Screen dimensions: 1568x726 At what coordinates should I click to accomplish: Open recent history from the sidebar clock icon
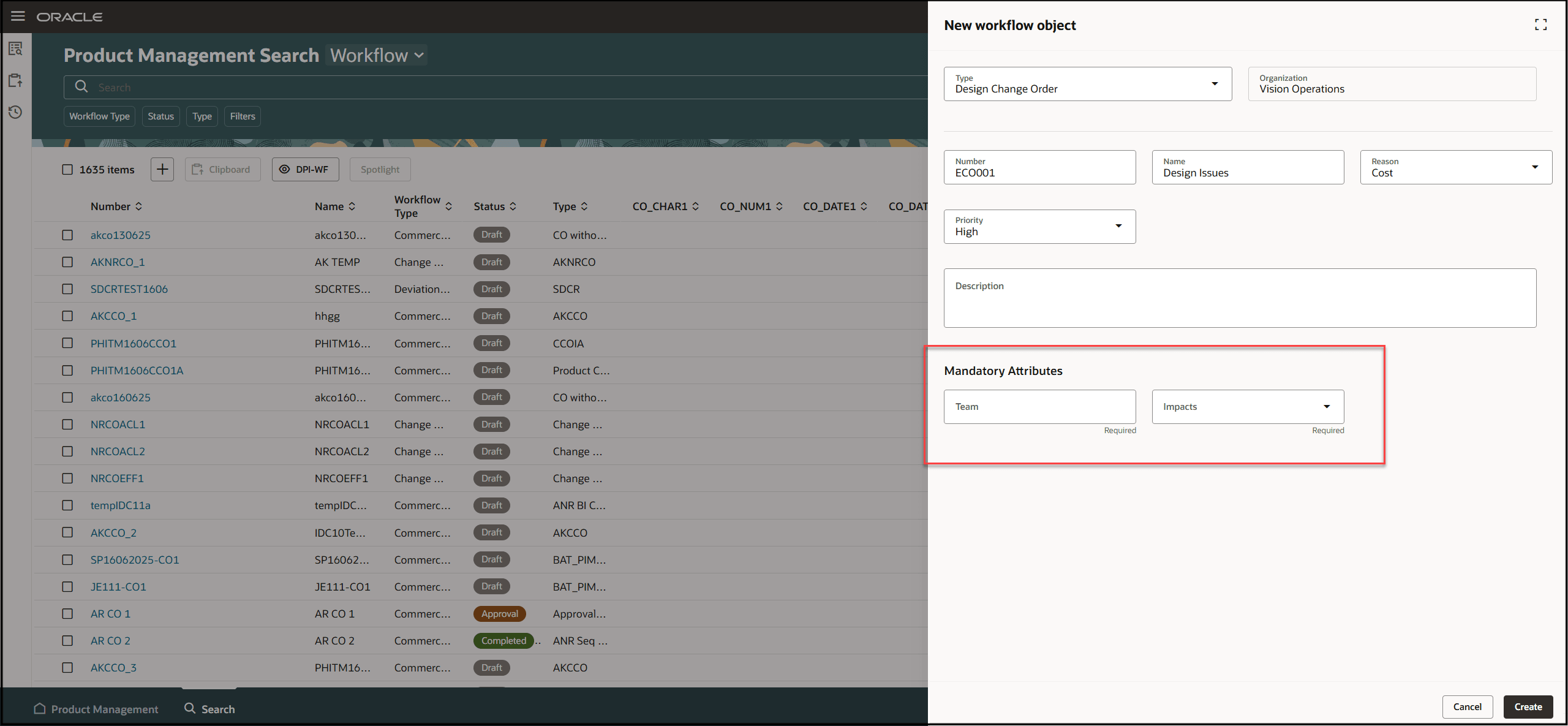coord(15,112)
